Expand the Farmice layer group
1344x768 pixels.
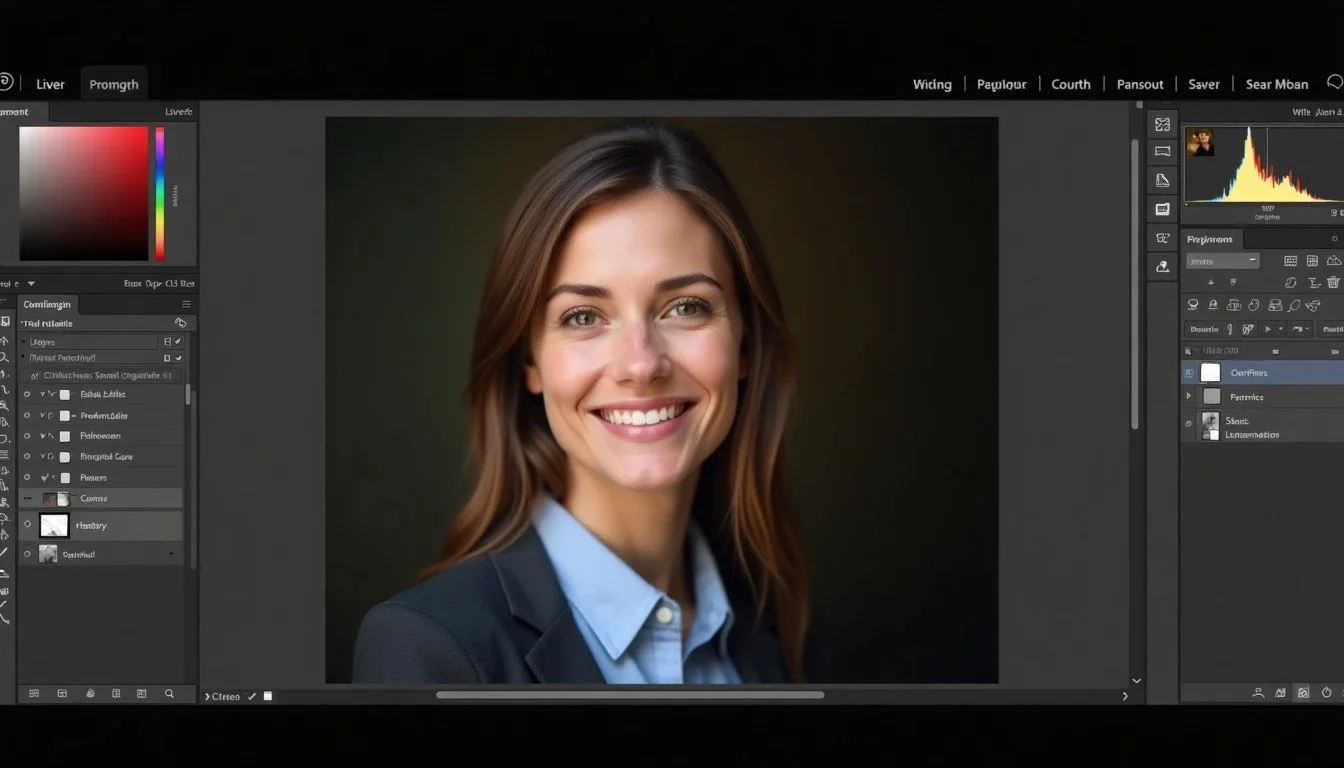[x=1189, y=396]
